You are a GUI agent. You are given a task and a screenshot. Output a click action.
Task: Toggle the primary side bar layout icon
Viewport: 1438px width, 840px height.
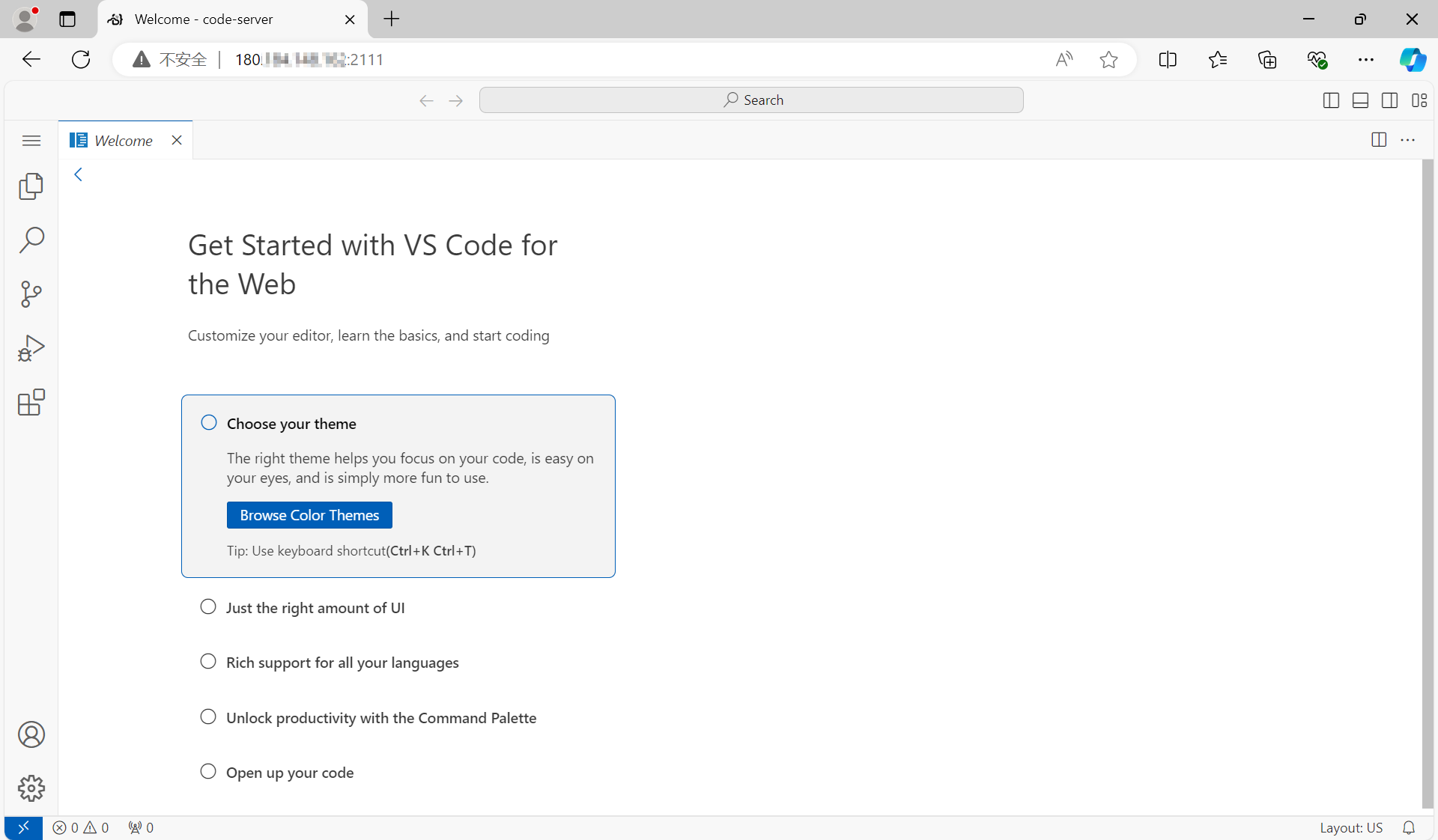tap(1331, 100)
